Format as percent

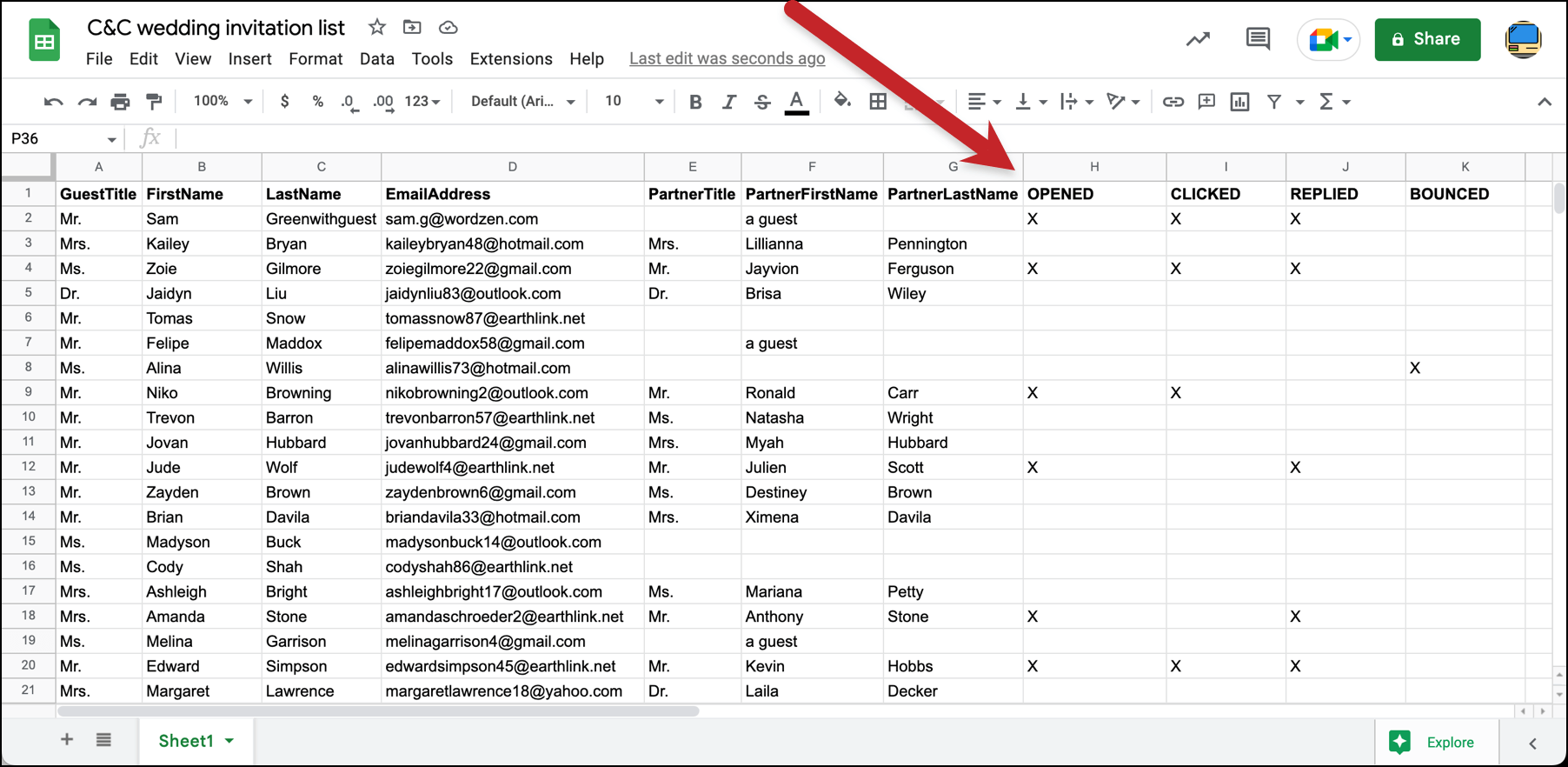(x=318, y=102)
